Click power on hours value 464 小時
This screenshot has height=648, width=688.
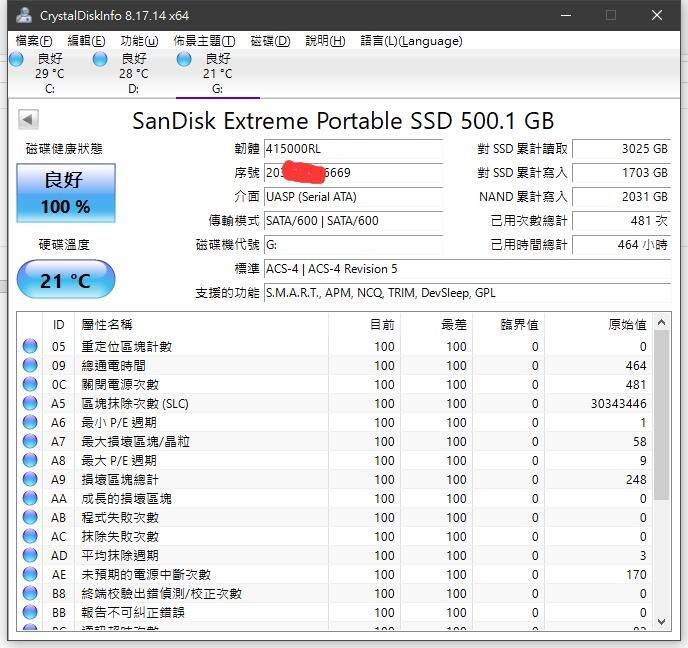click(622, 244)
